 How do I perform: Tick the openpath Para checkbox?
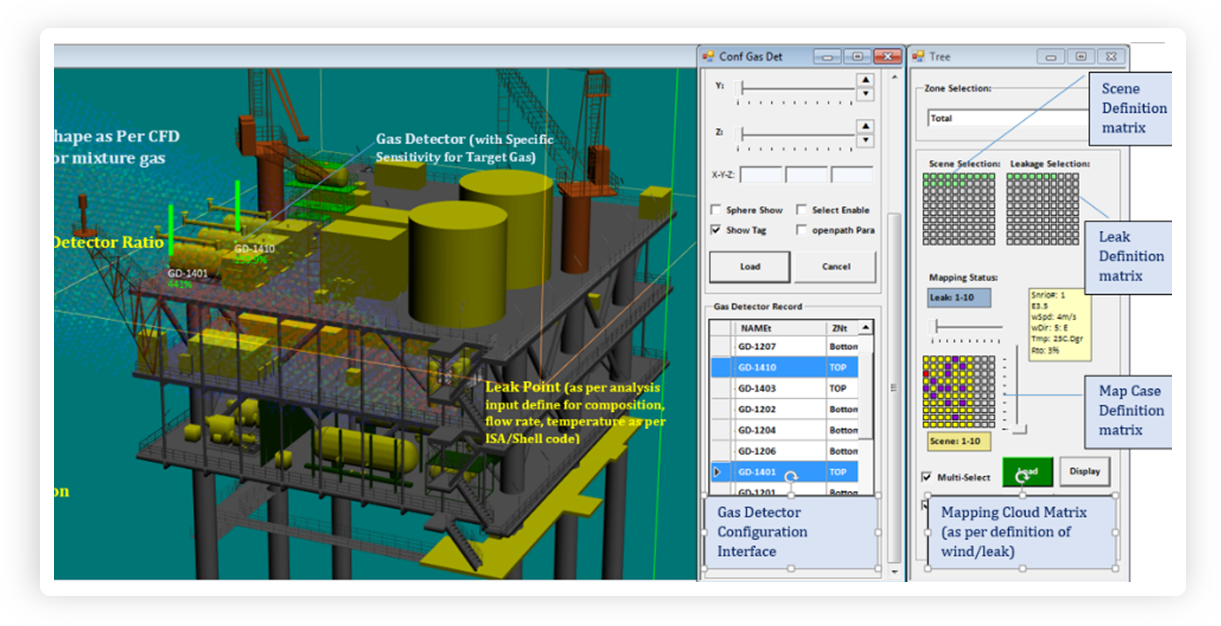[802, 230]
